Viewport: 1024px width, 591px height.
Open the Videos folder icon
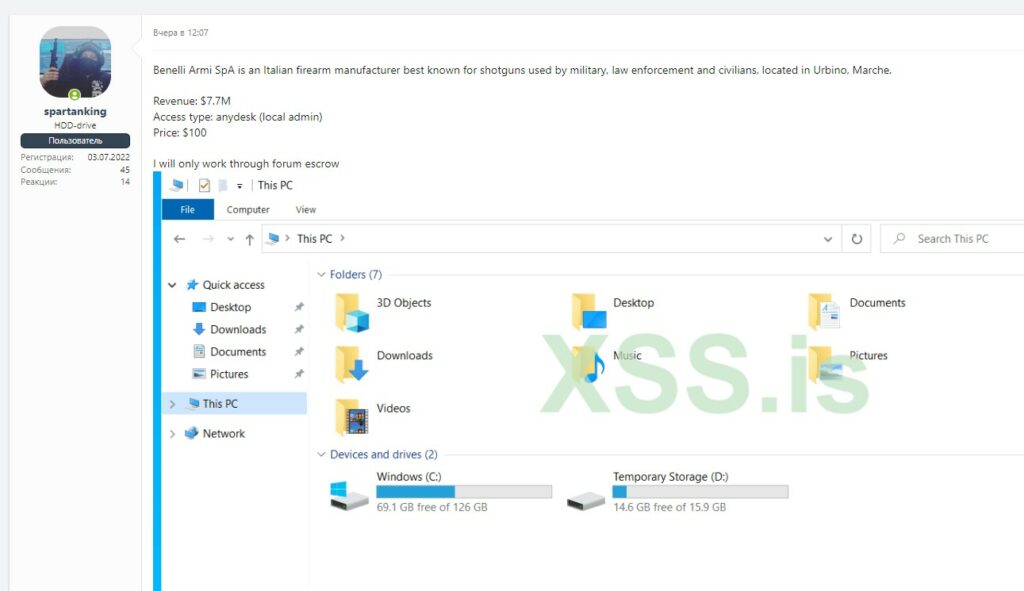click(x=352, y=417)
